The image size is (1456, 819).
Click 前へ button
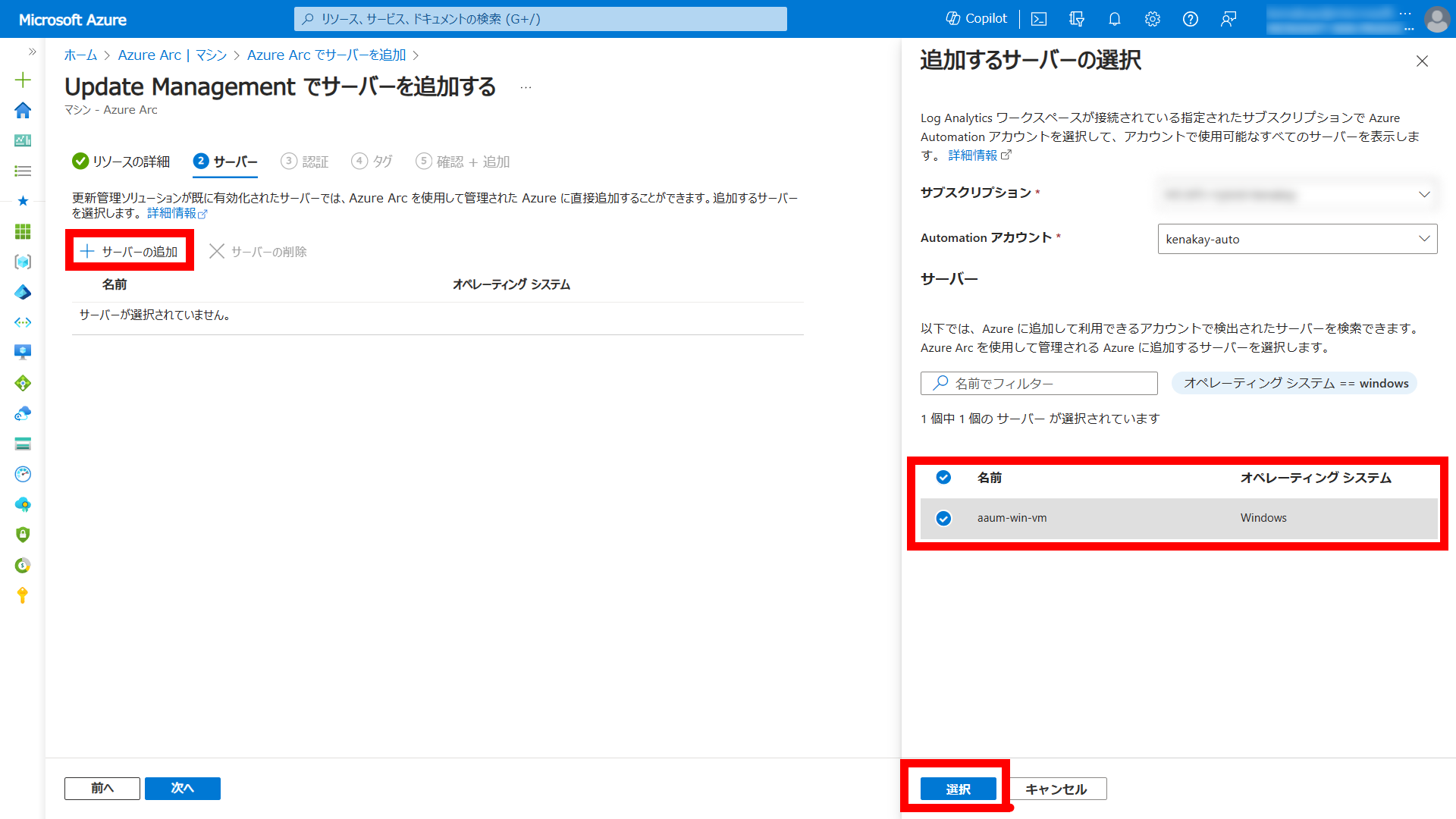click(x=102, y=789)
